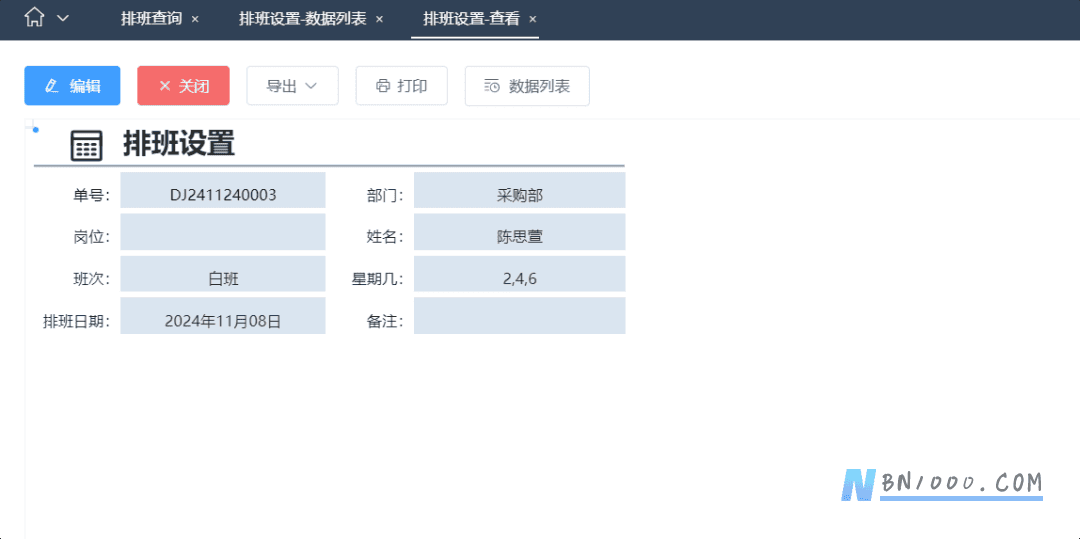This screenshot has width=1080, height=539.
Task: Click the 姓名: label
Action: (385, 237)
